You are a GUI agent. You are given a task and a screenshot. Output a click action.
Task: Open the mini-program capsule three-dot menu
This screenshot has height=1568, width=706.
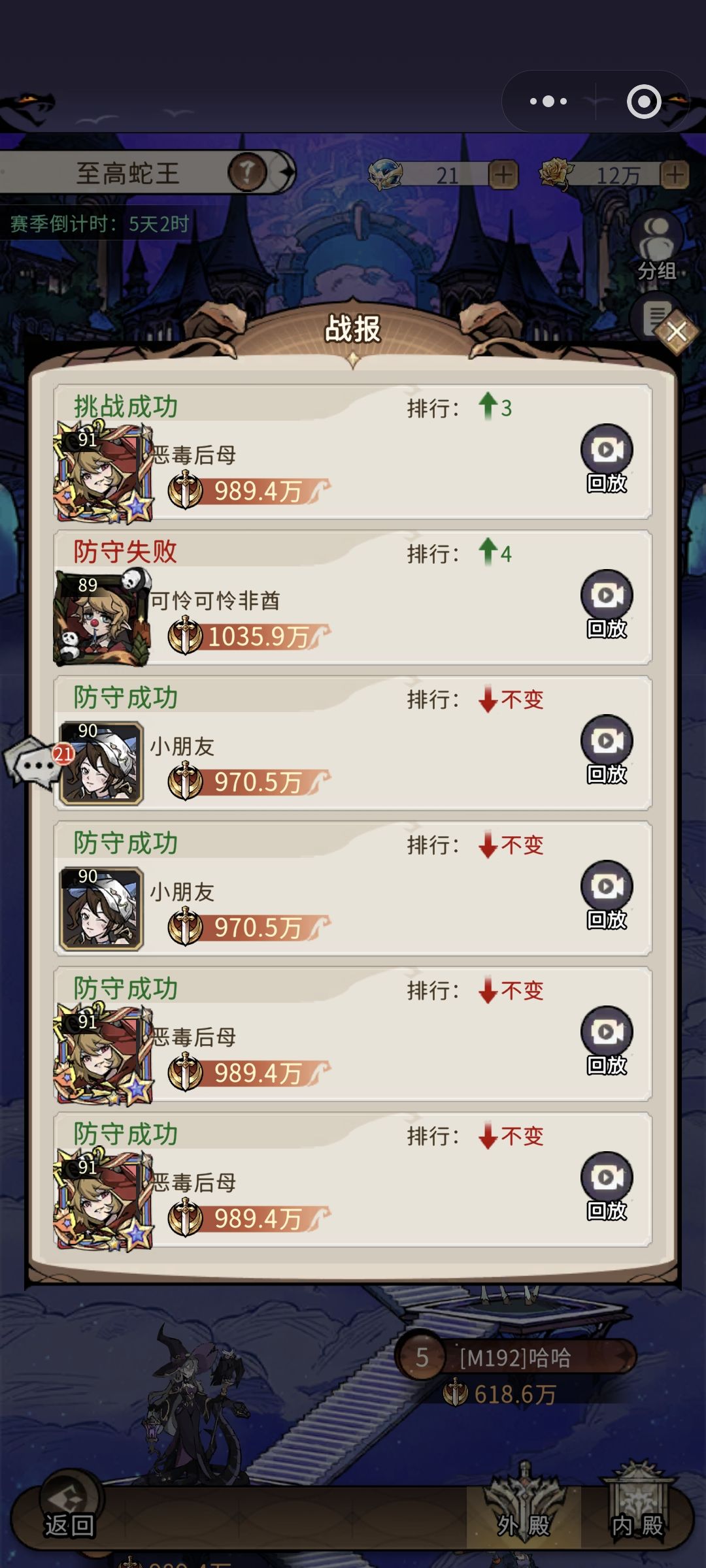coord(548,101)
